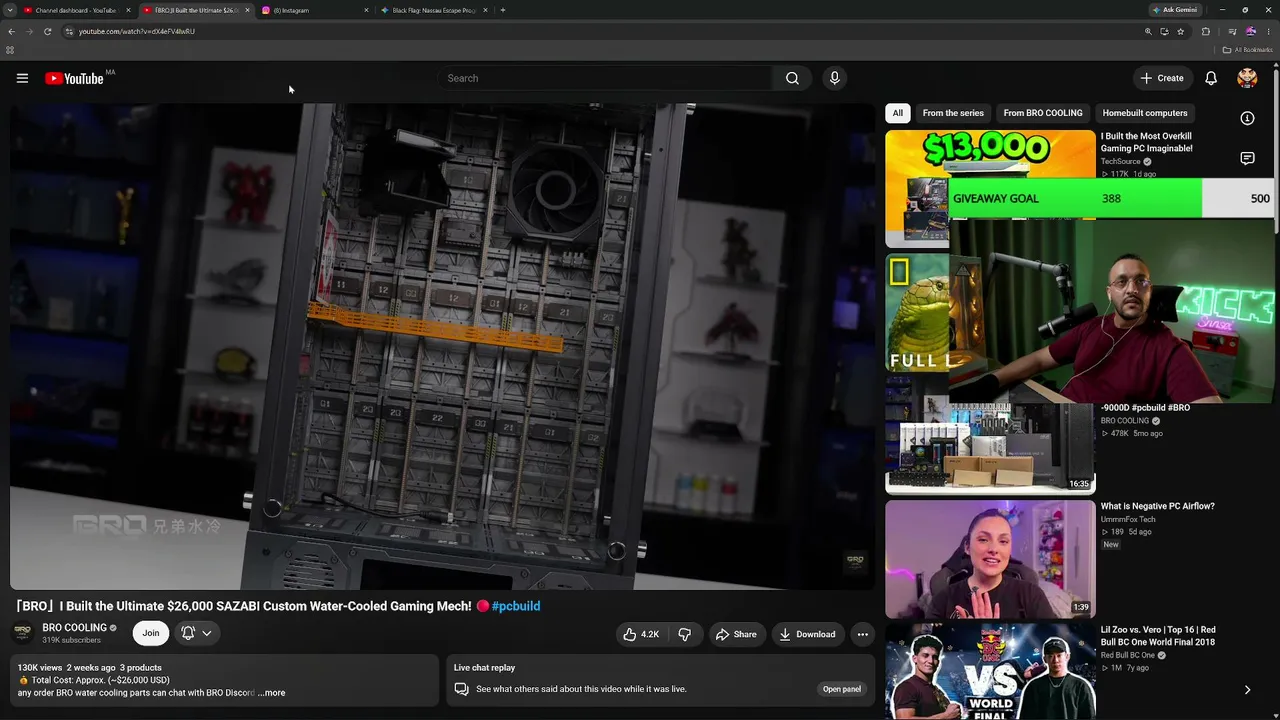This screenshot has width=1280, height=720.
Task: Open Lil Zoo vs. Vero video thumbnail
Action: tap(990, 671)
